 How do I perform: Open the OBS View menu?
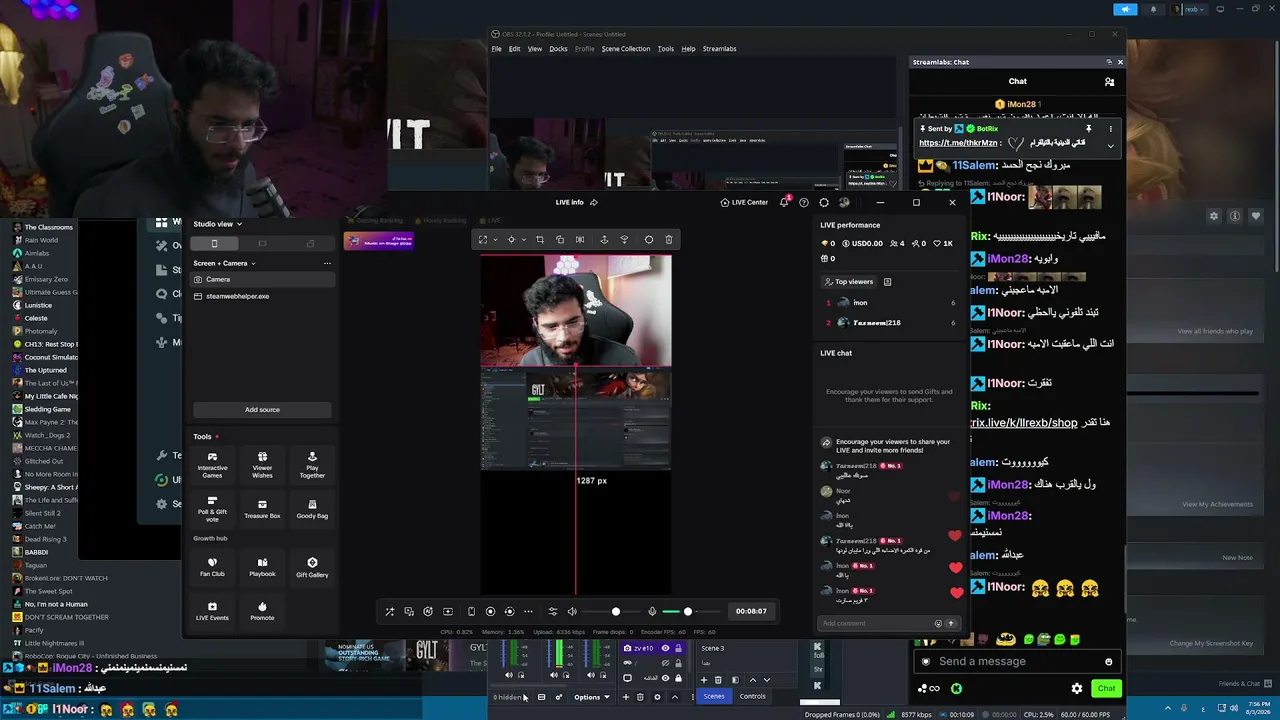[x=535, y=49]
